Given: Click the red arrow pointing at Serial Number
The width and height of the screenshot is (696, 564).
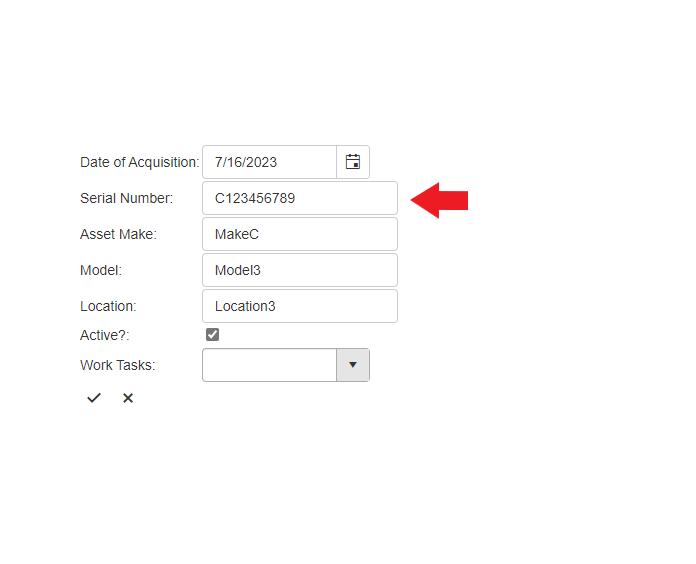Looking at the screenshot, I should pyautogui.click(x=440, y=200).
